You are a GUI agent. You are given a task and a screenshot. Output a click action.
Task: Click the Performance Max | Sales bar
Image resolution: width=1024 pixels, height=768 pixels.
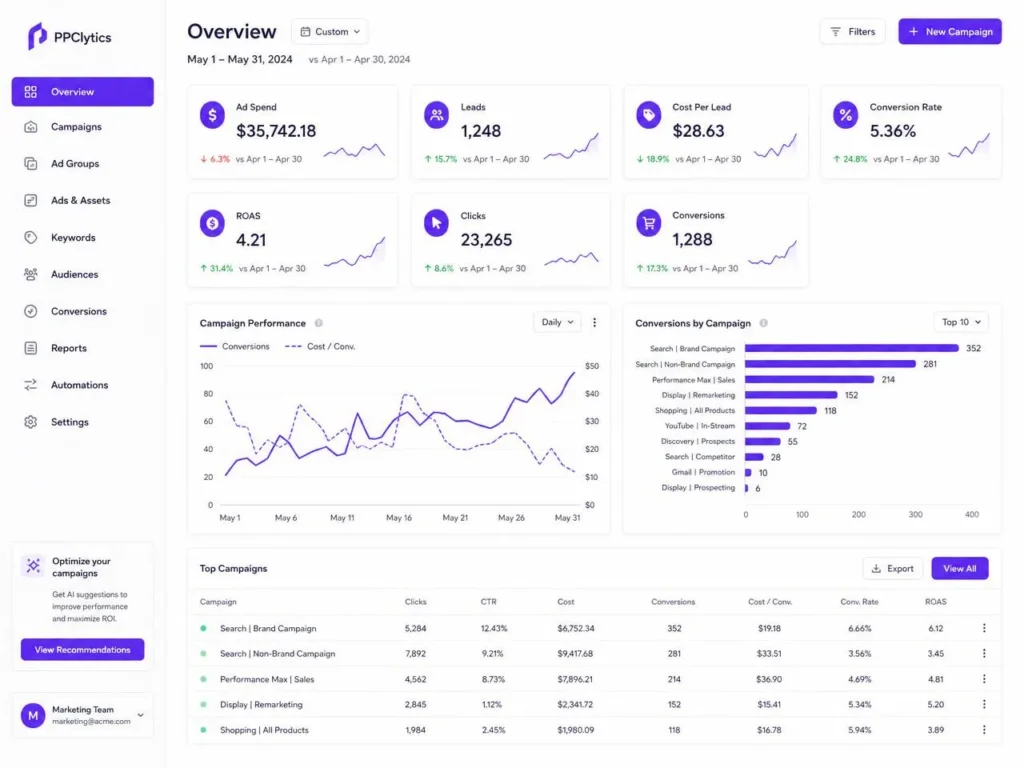[x=809, y=379]
